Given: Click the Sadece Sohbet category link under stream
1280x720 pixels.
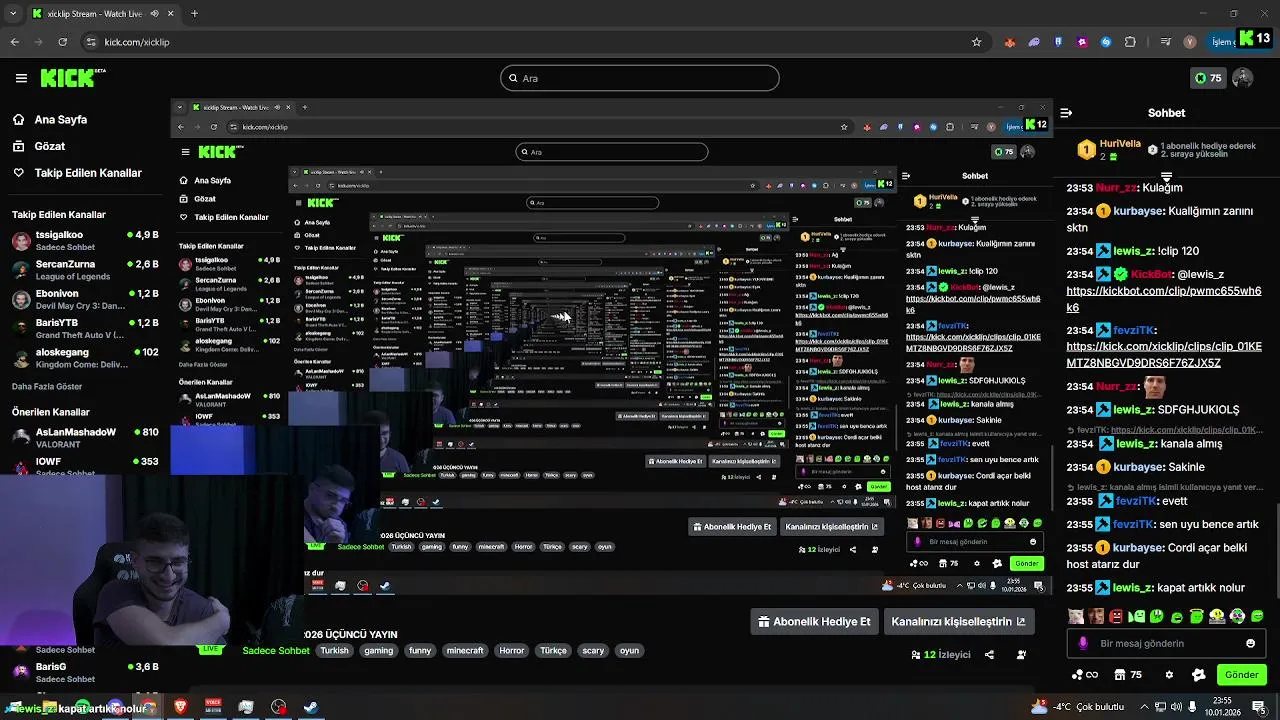Looking at the screenshot, I should [x=276, y=650].
